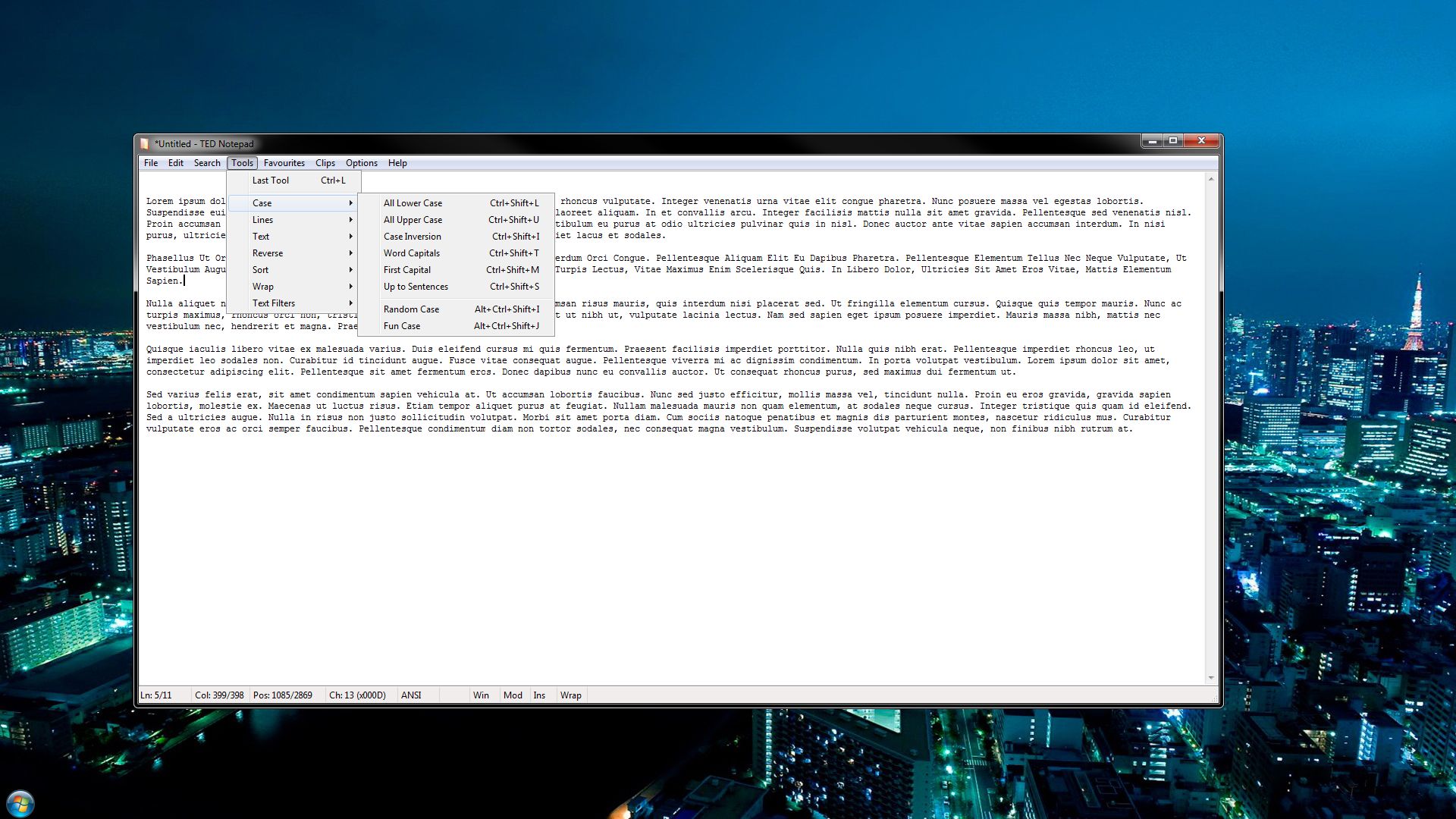Select All Lower Case
The image size is (1456, 819).
(x=413, y=202)
